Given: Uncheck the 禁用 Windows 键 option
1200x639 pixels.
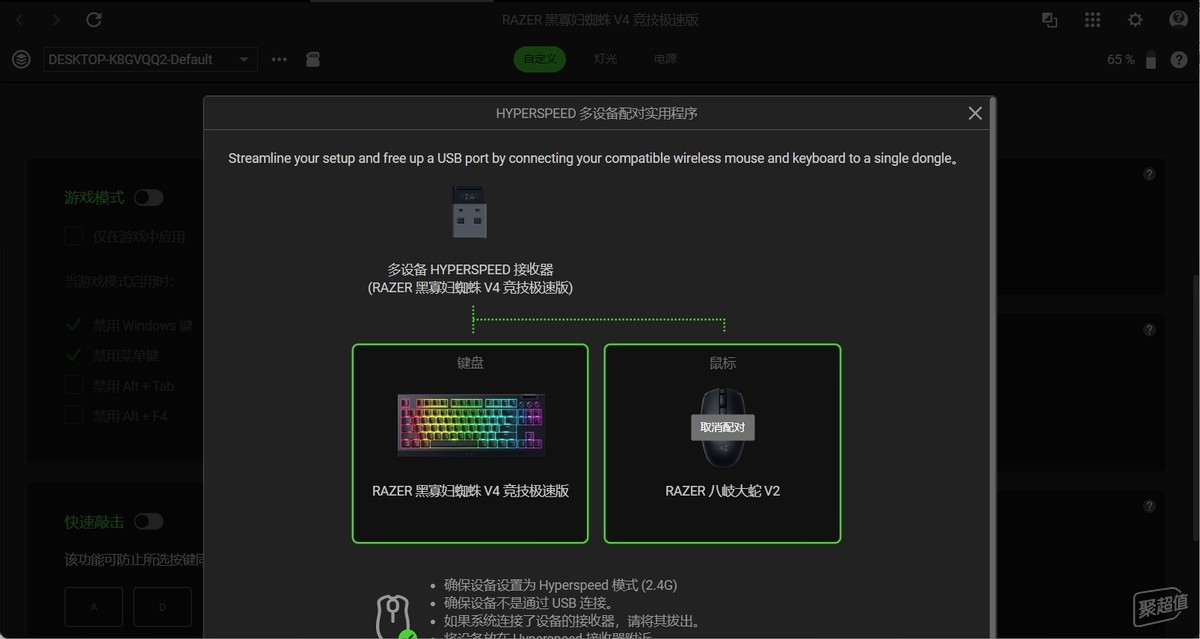Looking at the screenshot, I should point(73,326).
